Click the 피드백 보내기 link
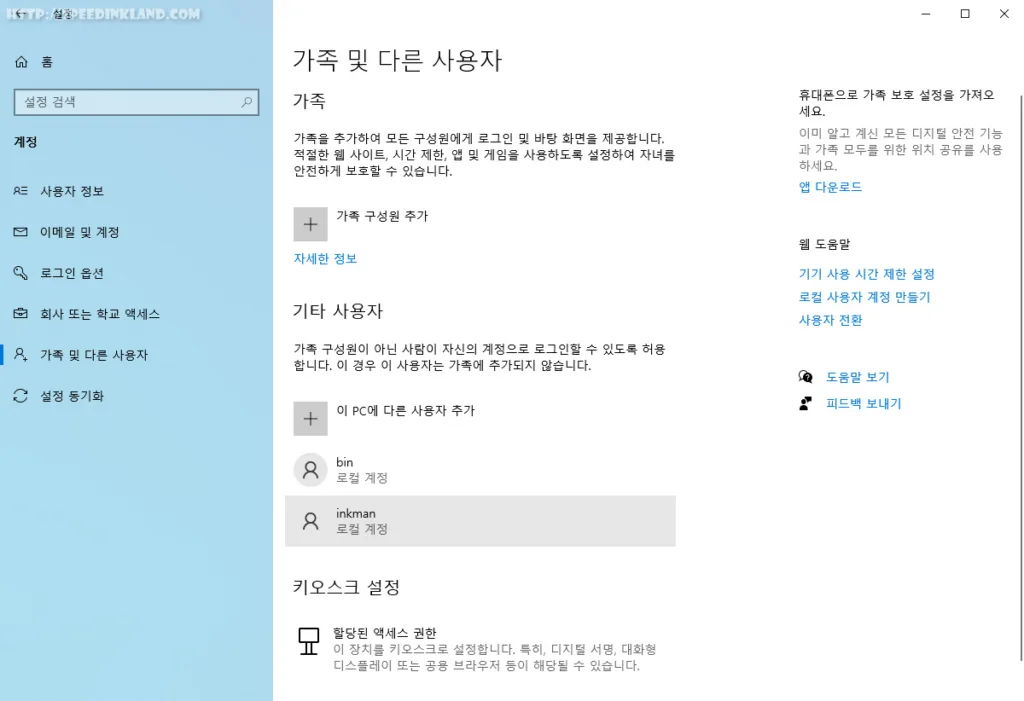 pyautogui.click(x=863, y=404)
